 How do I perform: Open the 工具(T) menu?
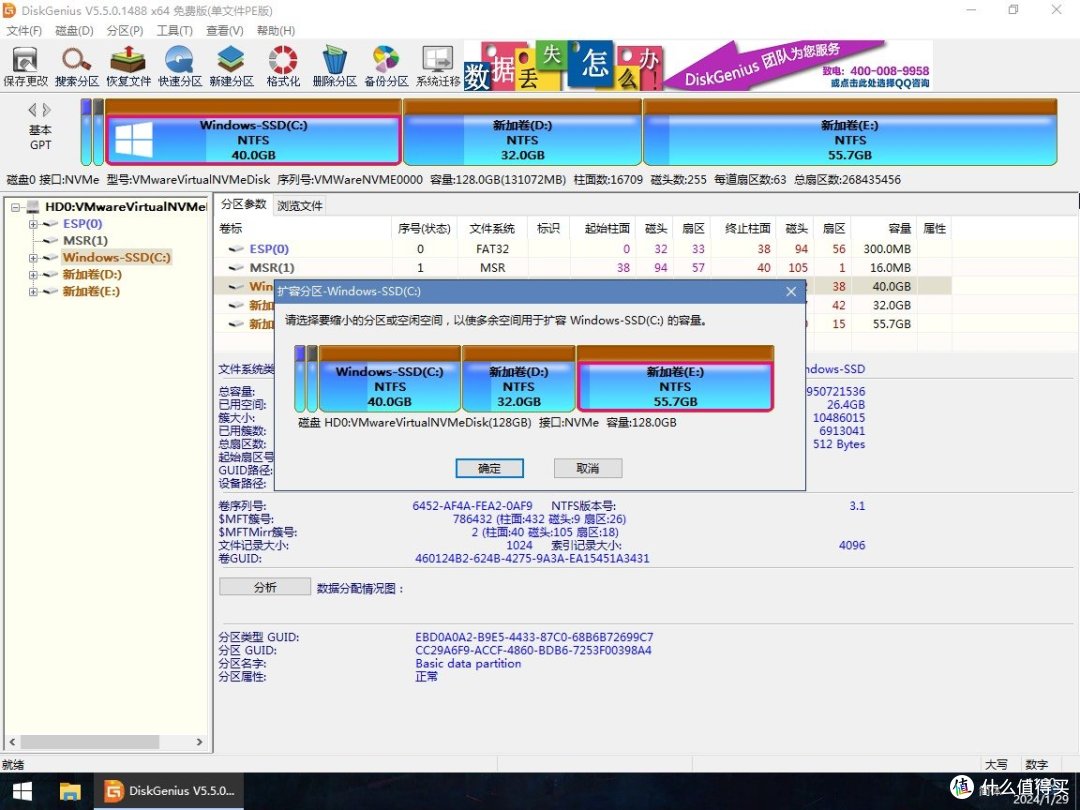pos(174,30)
